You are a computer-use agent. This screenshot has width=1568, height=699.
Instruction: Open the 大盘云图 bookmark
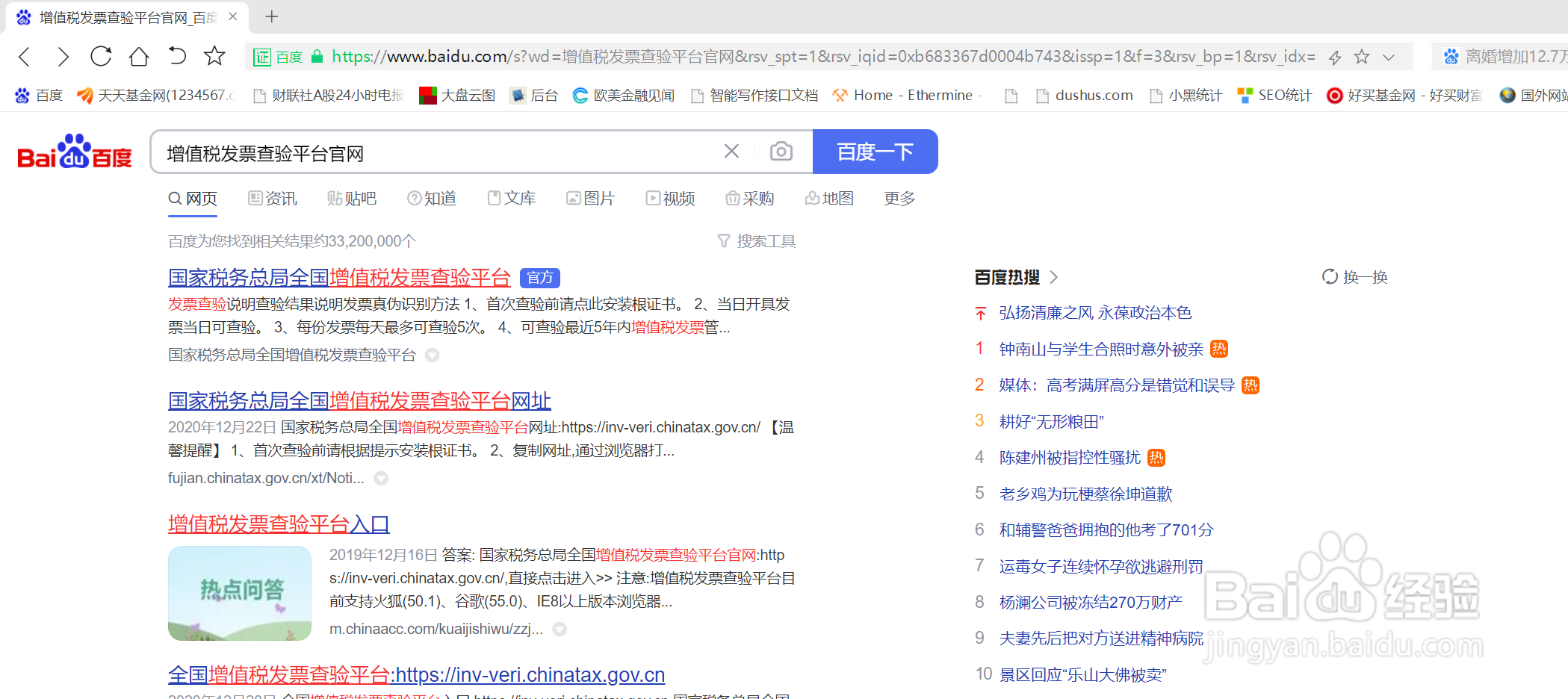457,96
